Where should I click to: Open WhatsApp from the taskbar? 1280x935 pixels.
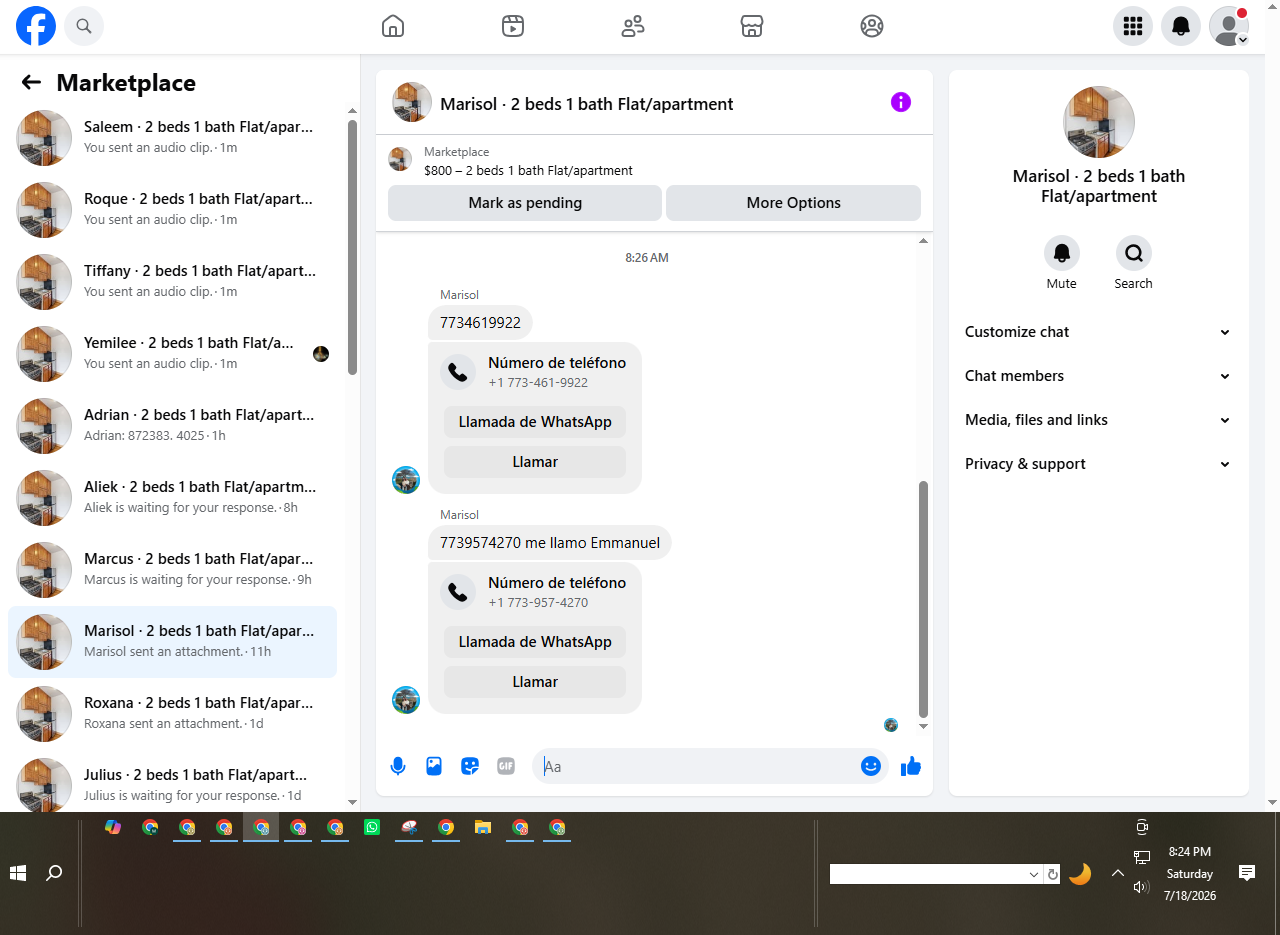tap(372, 827)
